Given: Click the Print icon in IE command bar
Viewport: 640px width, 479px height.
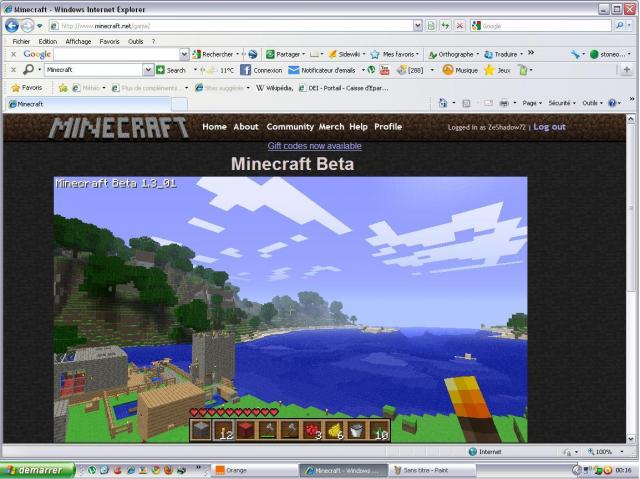Looking at the screenshot, I should pyautogui.click(x=504, y=103).
